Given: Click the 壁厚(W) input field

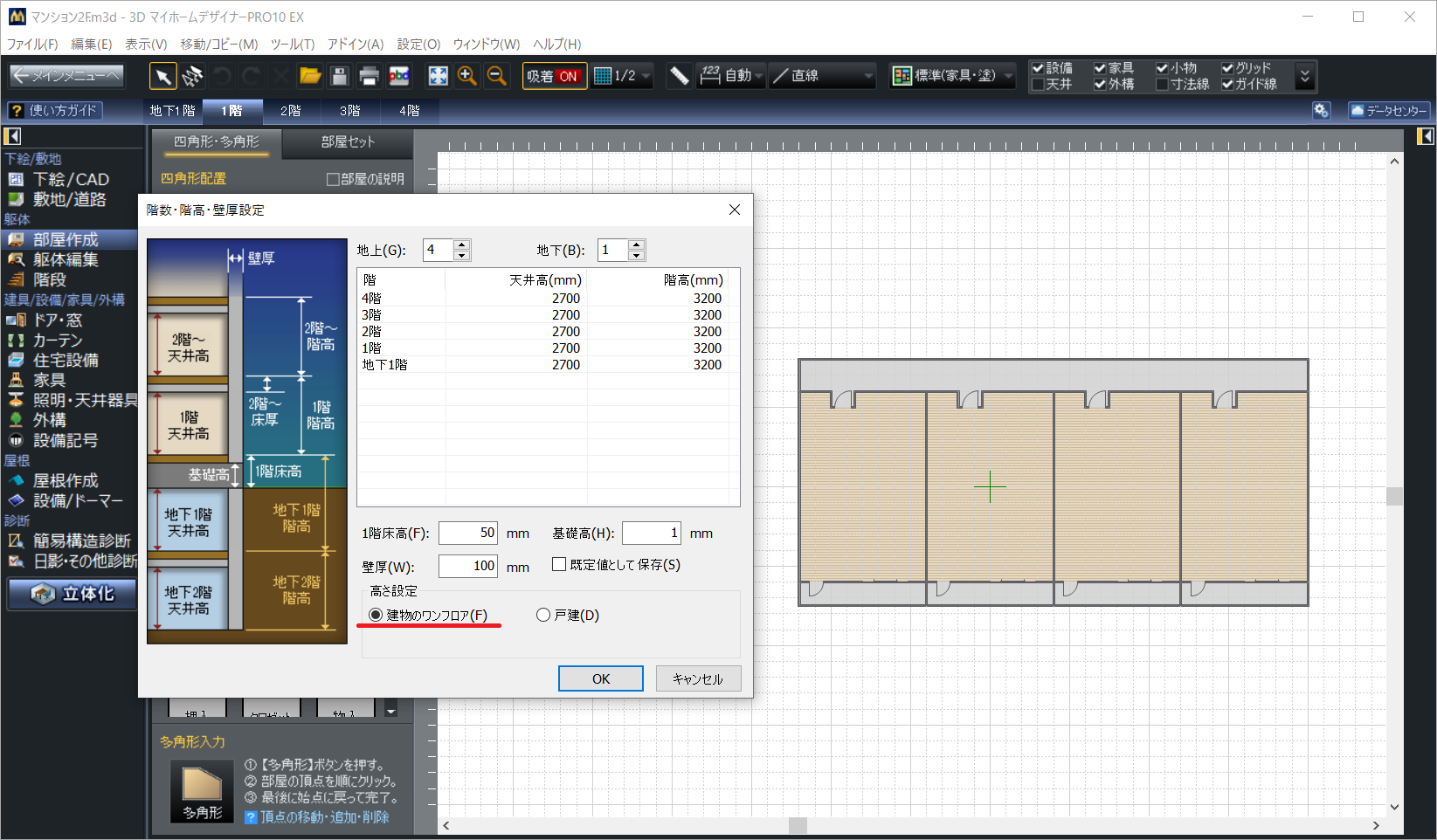Looking at the screenshot, I should pyautogui.click(x=468, y=566).
